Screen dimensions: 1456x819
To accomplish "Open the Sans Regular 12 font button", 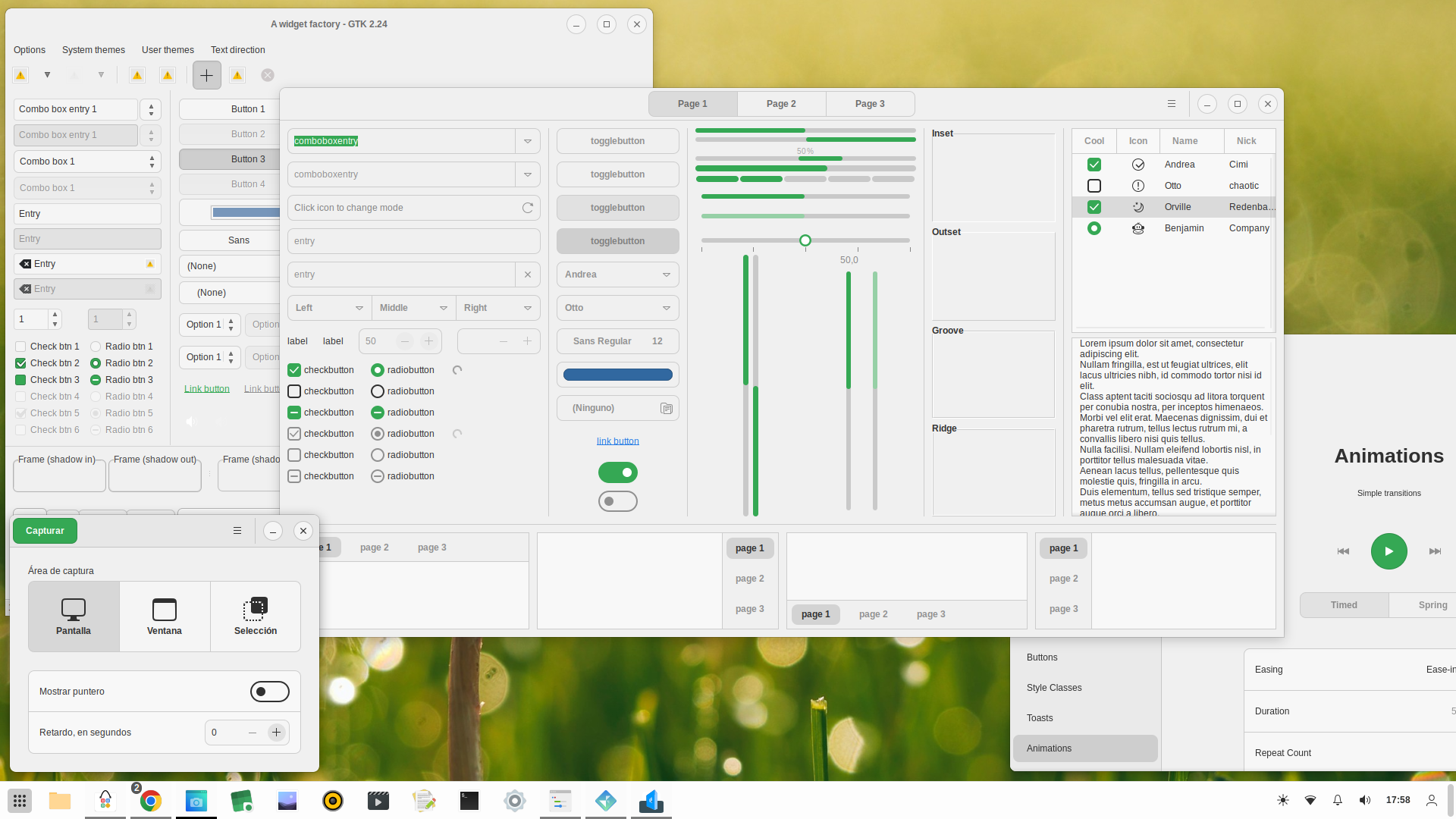I will tap(618, 341).
